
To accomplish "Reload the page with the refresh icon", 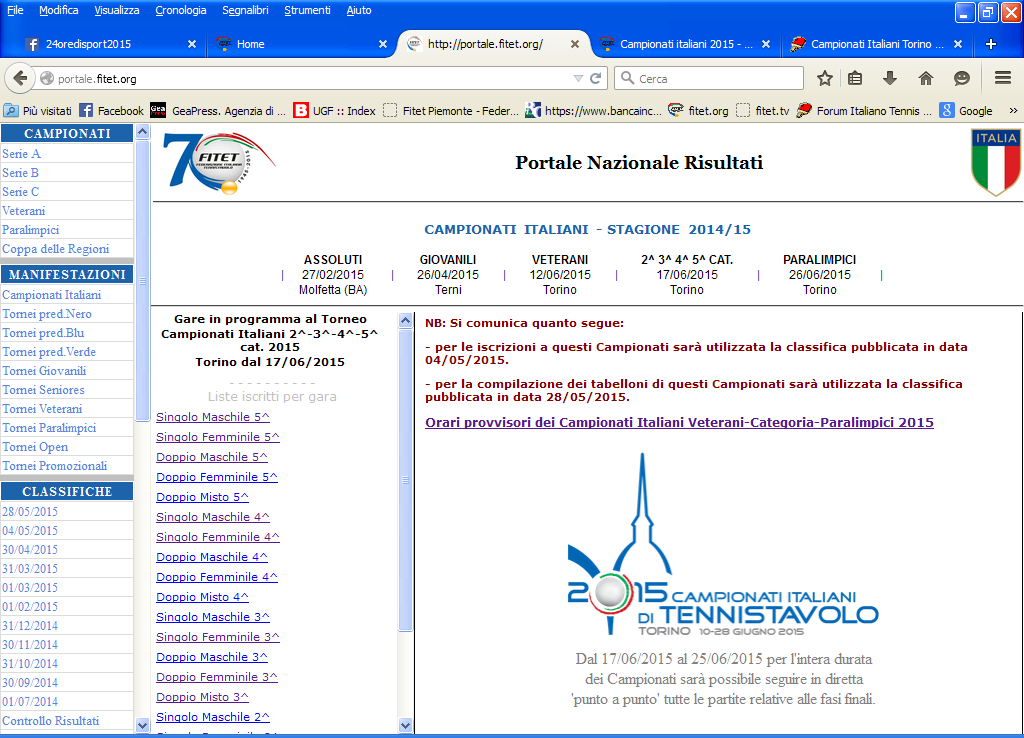I will (x=596, y=78).
